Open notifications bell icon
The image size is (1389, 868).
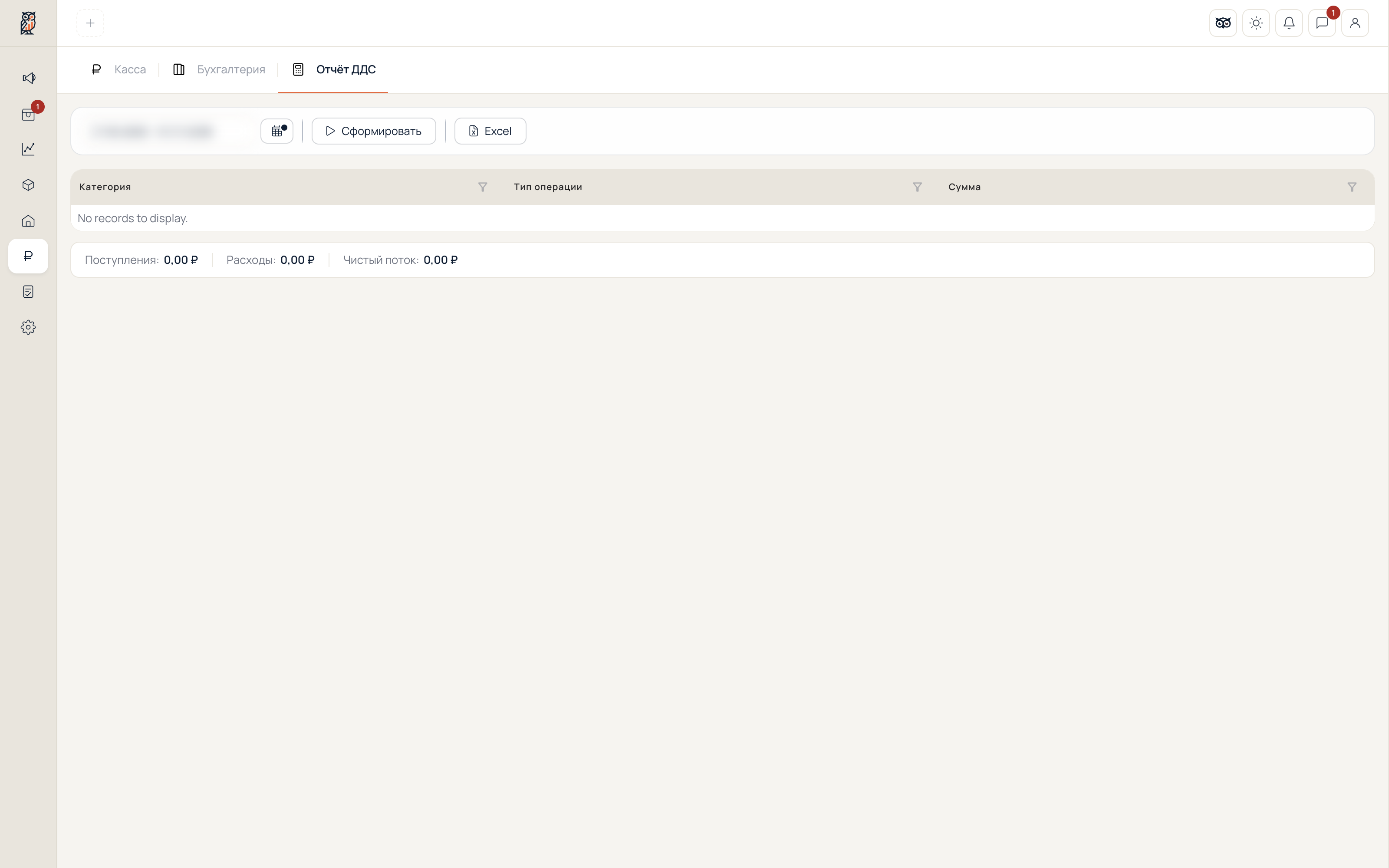click(x=1289, y=23)
